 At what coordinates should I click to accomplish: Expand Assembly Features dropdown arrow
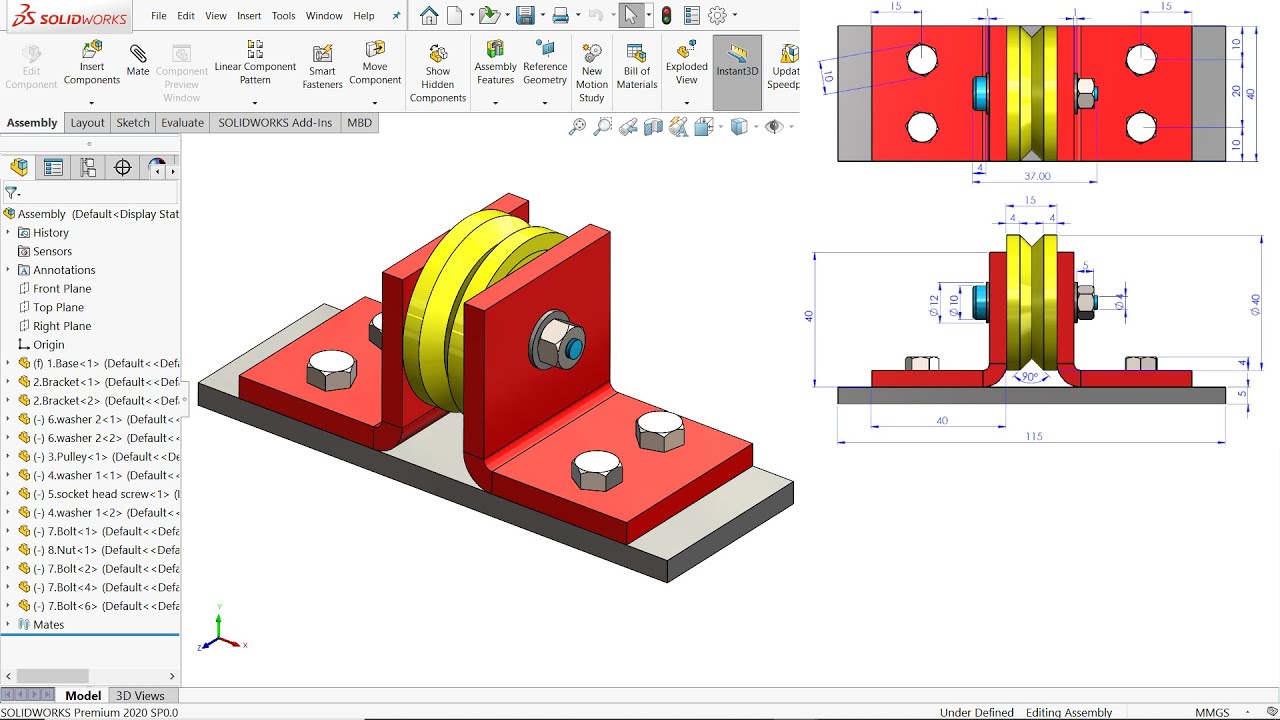point(495,103)
